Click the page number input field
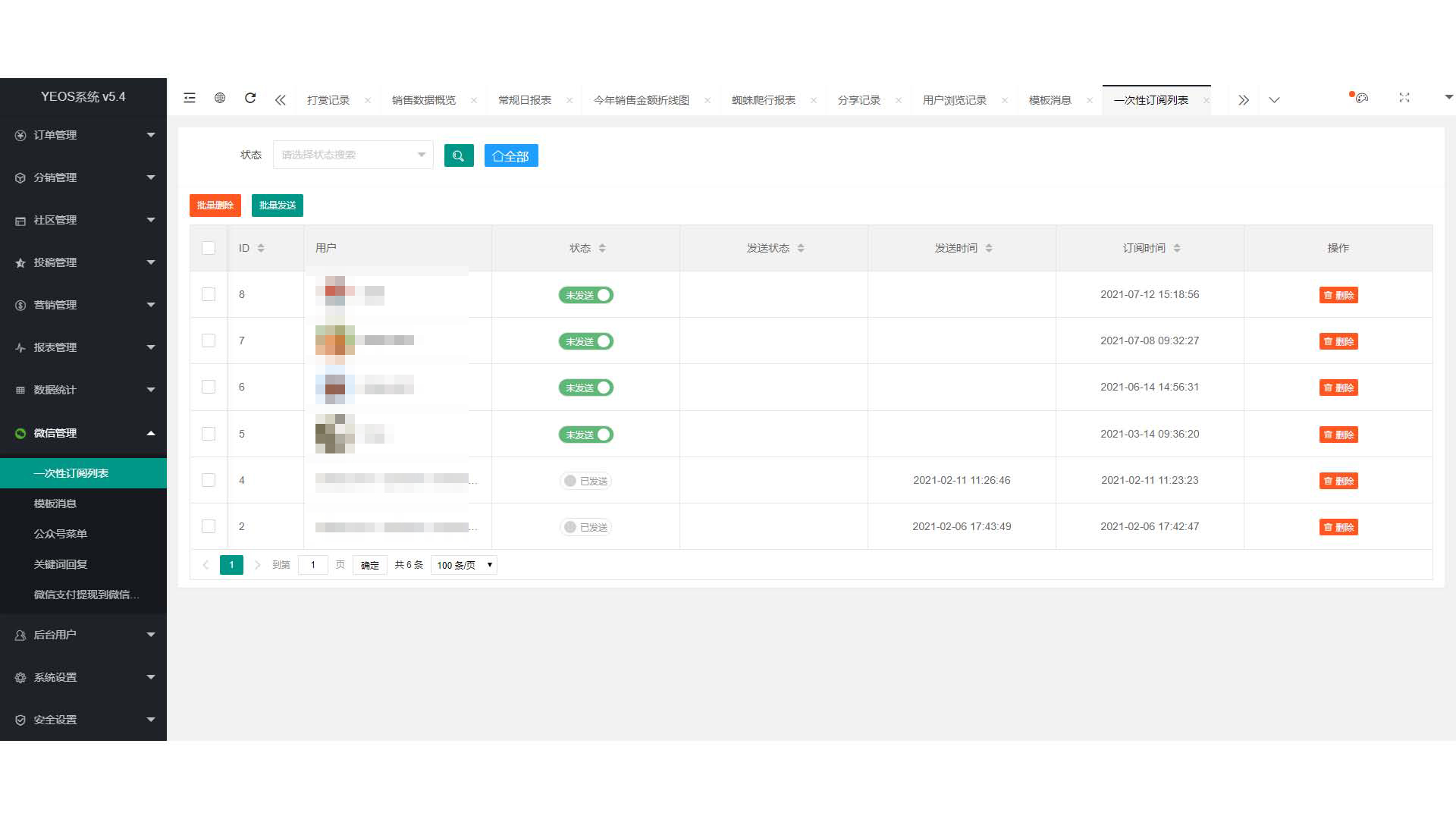The width and height of the screenshot is (1456, 819). [x=312, y=565]
